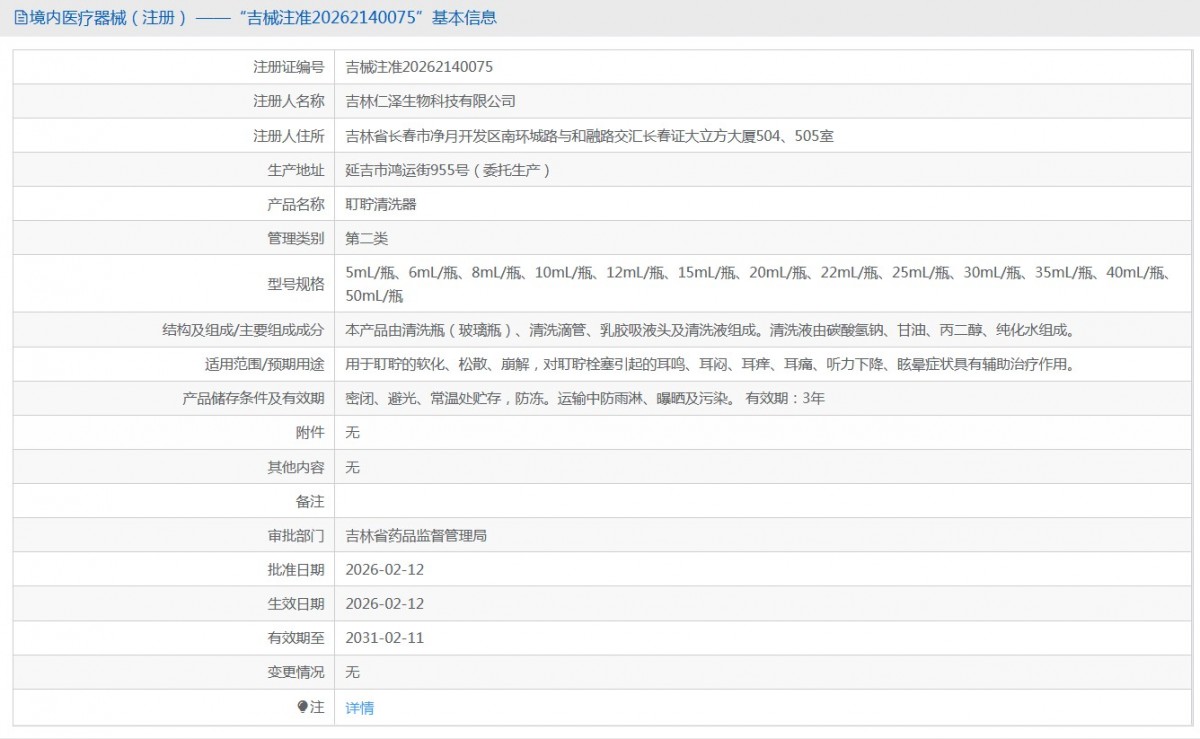
Task: Select the expiry date 2031-02-11
Action: [x=384, y=638]
